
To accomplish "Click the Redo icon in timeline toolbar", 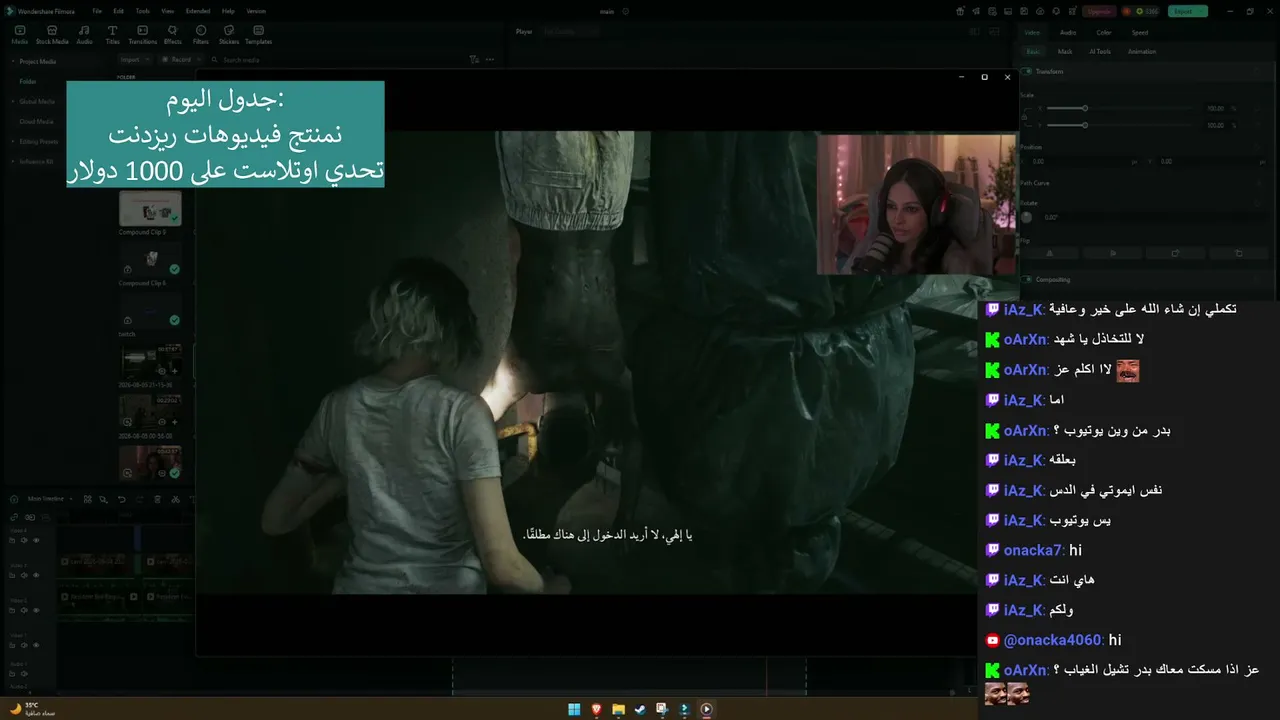I will pyautogui.click(x=138, y=499).
